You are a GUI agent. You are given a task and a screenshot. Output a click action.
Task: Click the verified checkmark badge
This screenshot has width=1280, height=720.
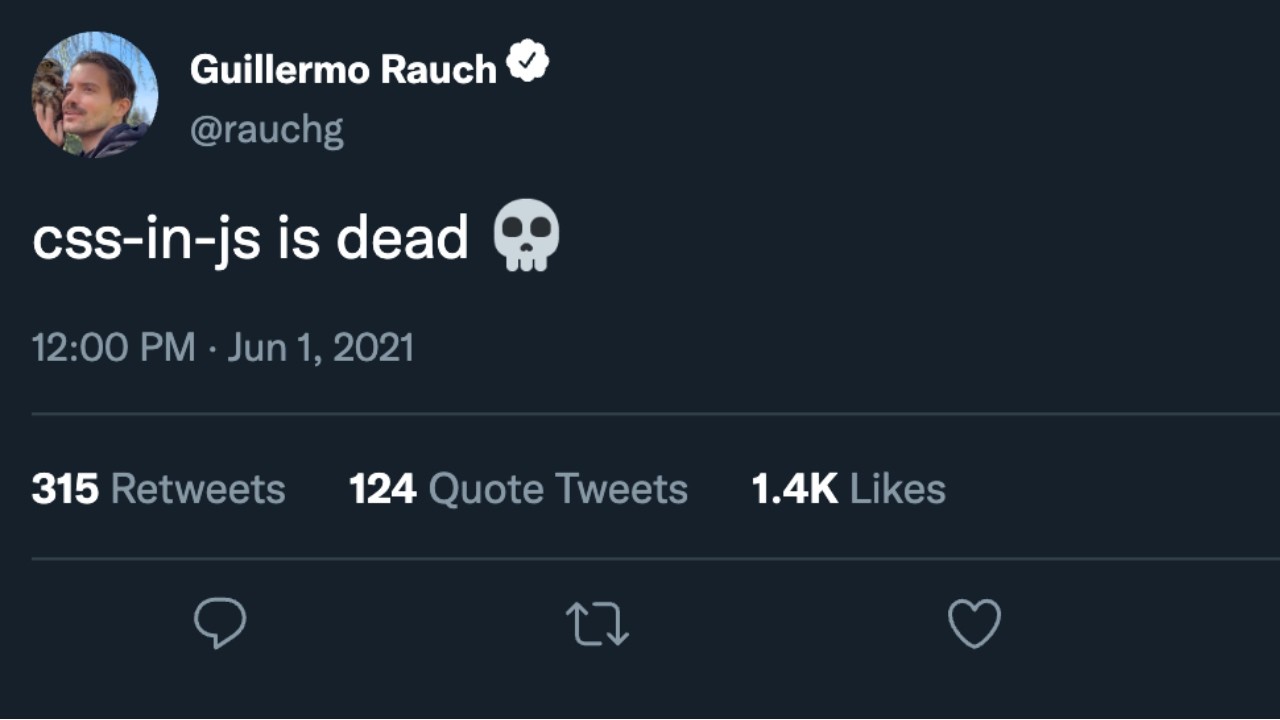pos(527,65)
